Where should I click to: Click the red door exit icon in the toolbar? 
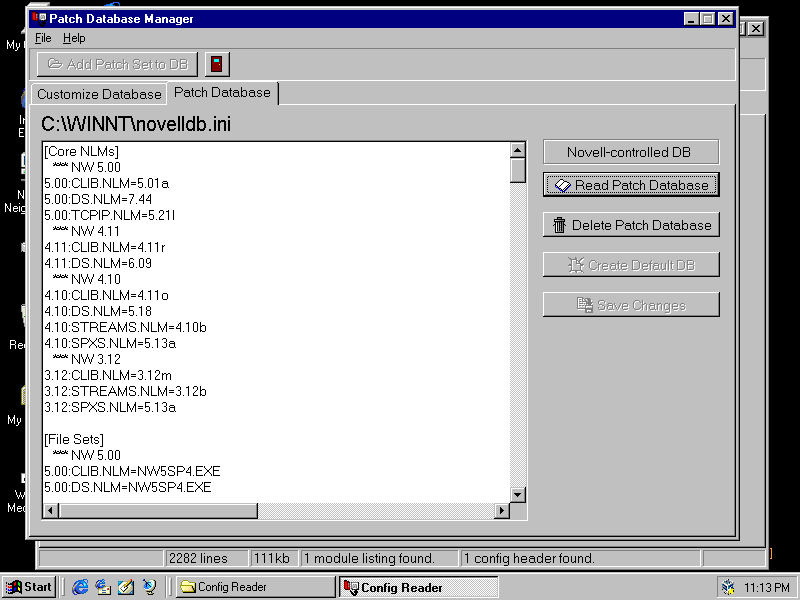(217, 64)
